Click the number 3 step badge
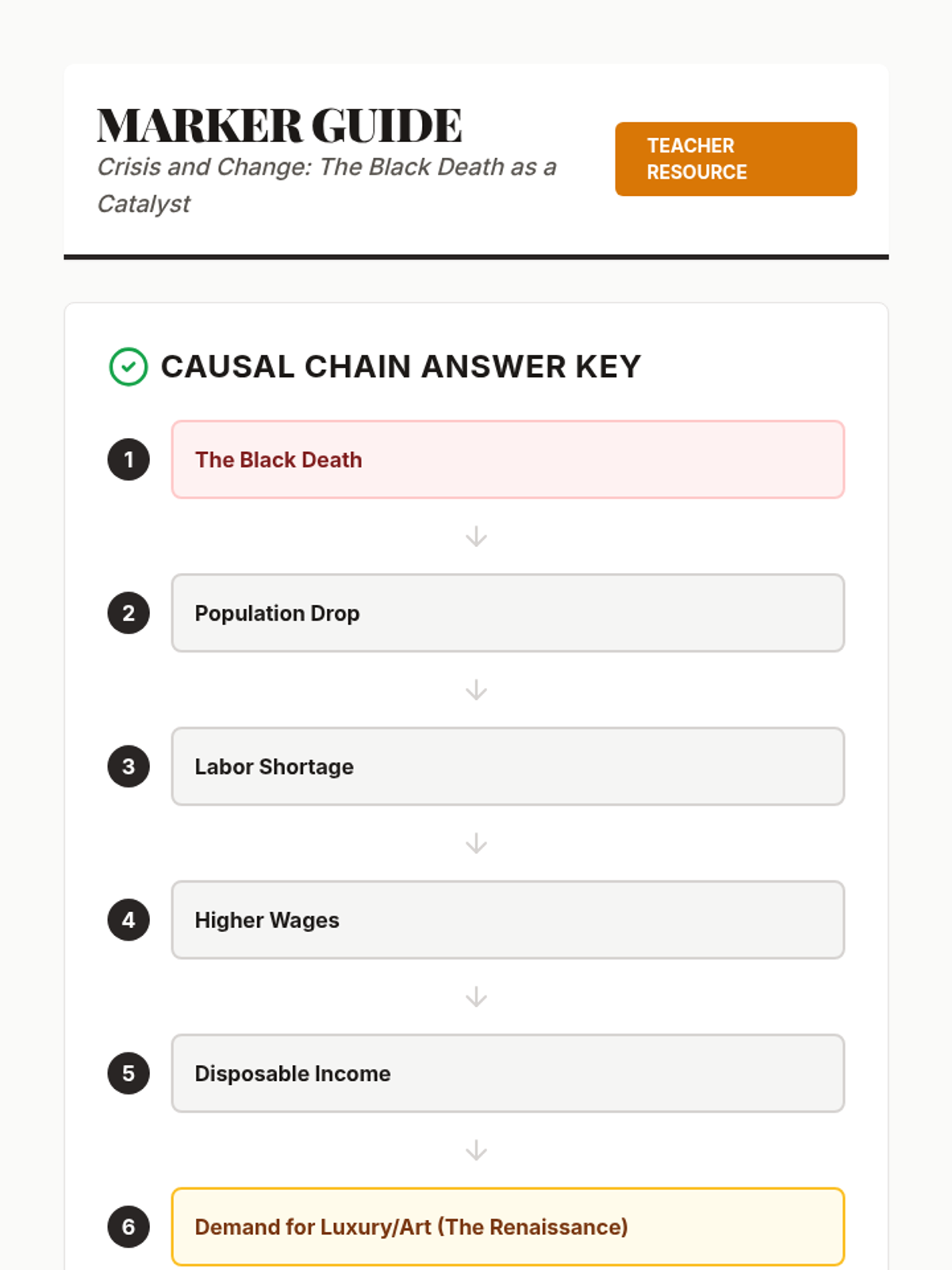Viewport: 952px width, 1270px height. (x=129, y=767)
